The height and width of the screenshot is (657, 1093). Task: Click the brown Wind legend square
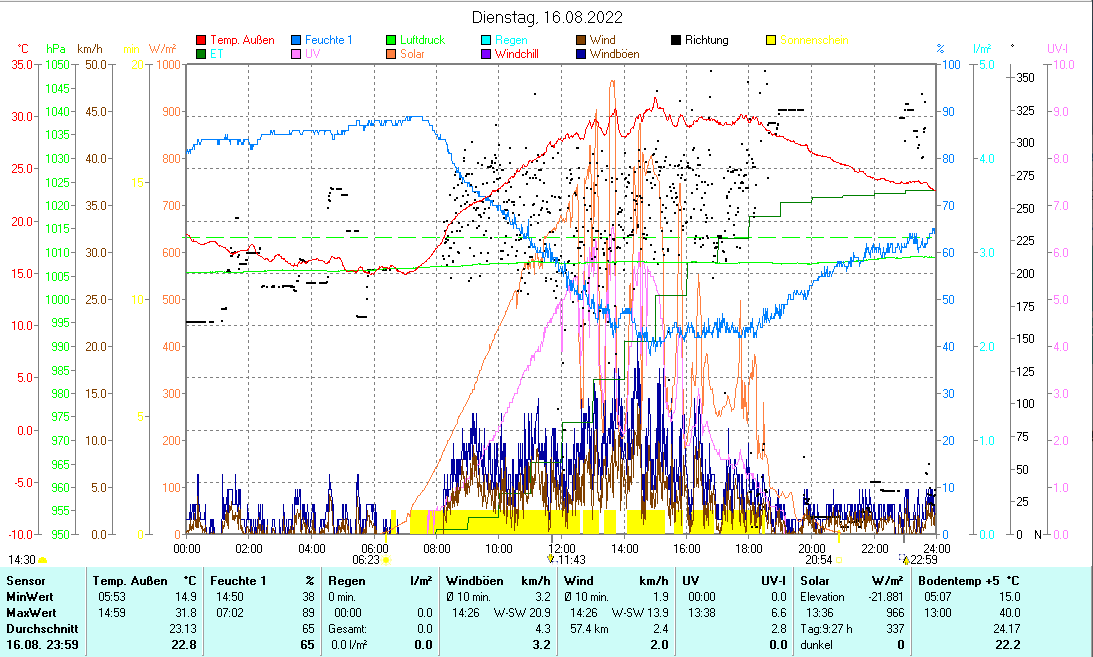point(579,41)
